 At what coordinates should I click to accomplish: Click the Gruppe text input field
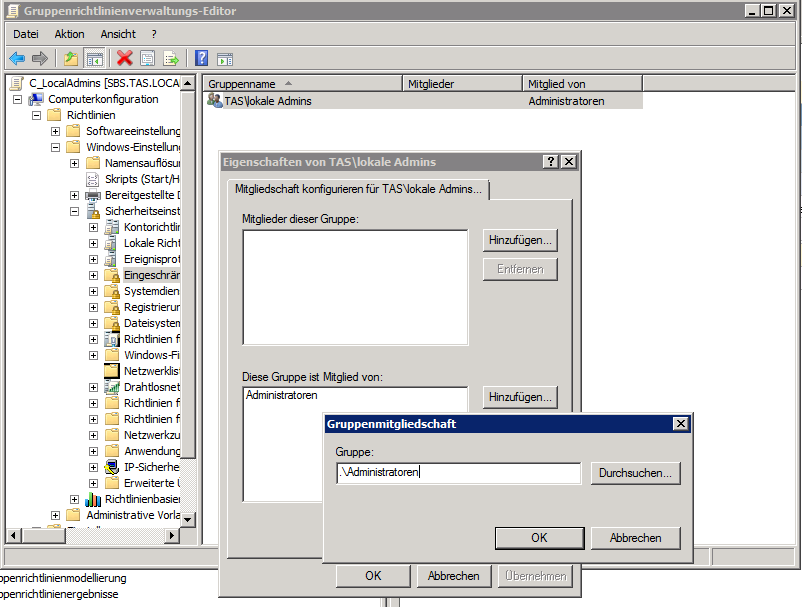[x=458, y=473]
